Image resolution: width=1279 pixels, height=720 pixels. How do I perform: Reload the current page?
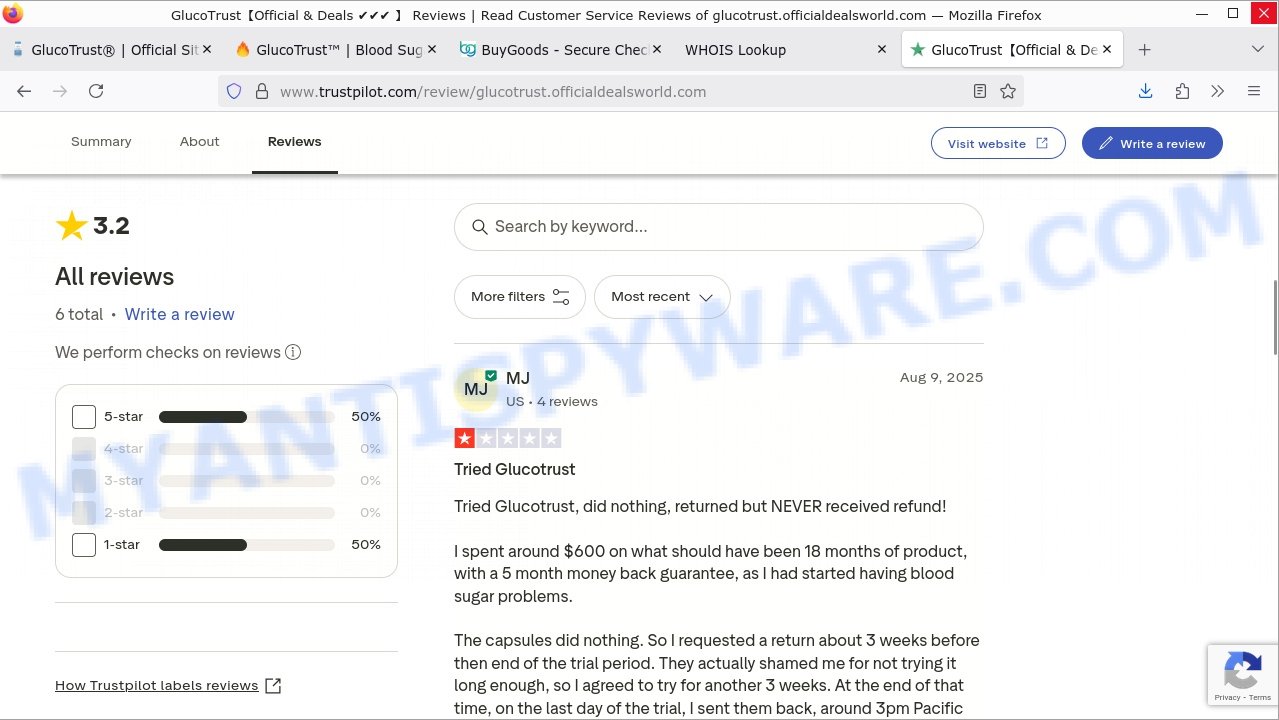[96, 91]
